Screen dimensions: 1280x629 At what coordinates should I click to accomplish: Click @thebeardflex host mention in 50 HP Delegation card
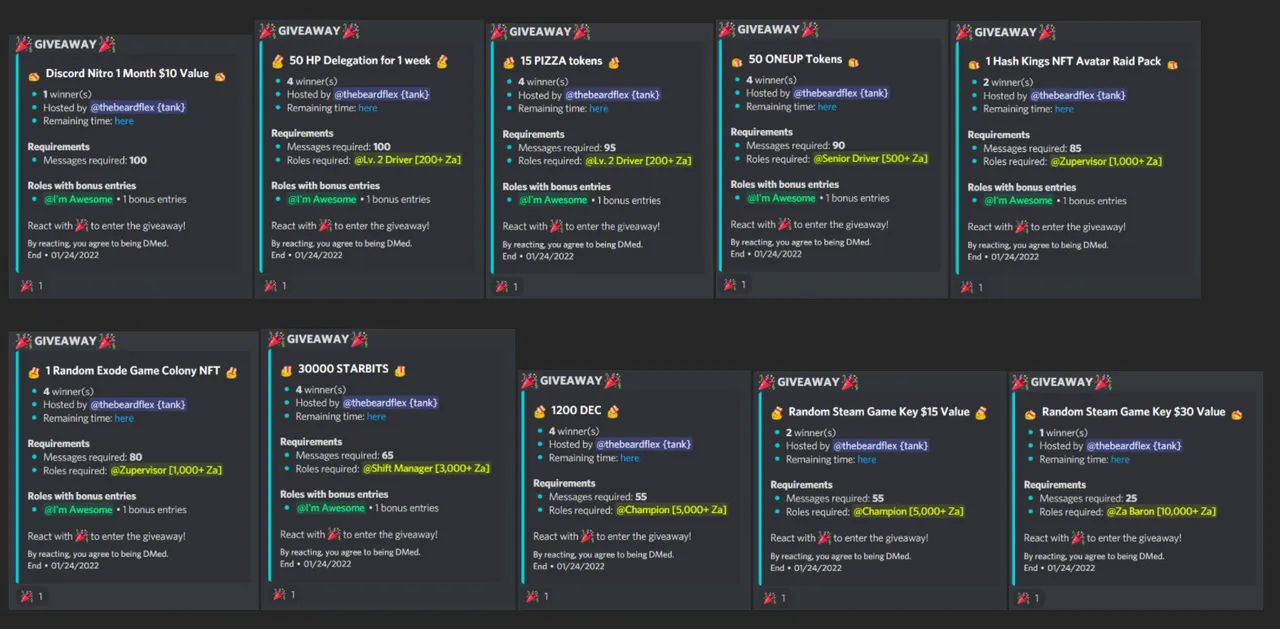click(382, 94)
